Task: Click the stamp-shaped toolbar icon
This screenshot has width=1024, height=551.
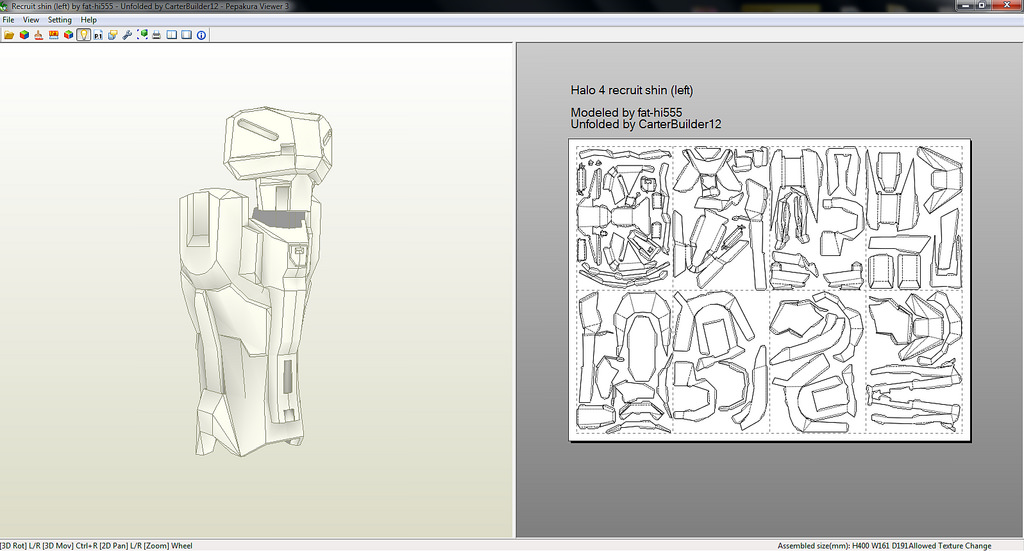Action: click(x=39, y=35)
